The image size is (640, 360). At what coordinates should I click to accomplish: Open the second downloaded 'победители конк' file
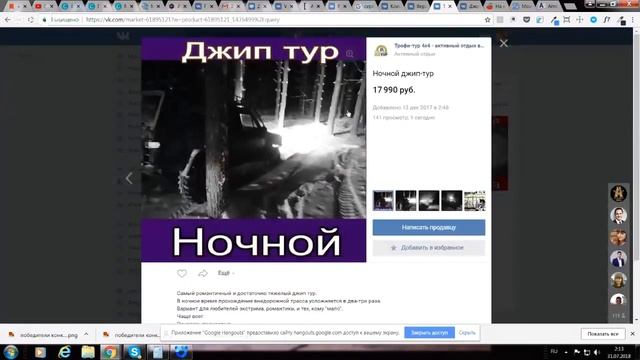click(x=131, y=335)
